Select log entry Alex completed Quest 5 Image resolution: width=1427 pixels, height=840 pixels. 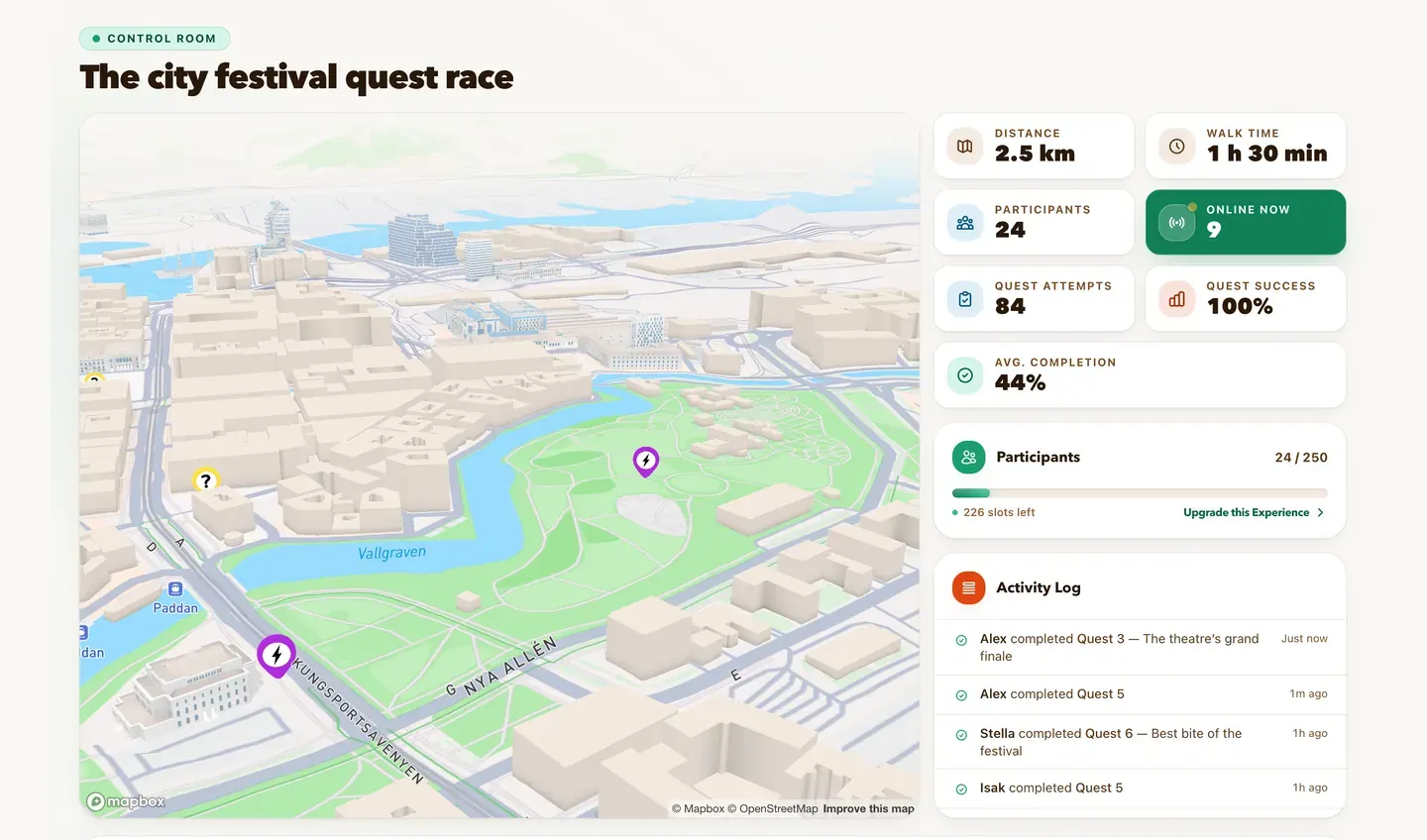click(1140, 694)
